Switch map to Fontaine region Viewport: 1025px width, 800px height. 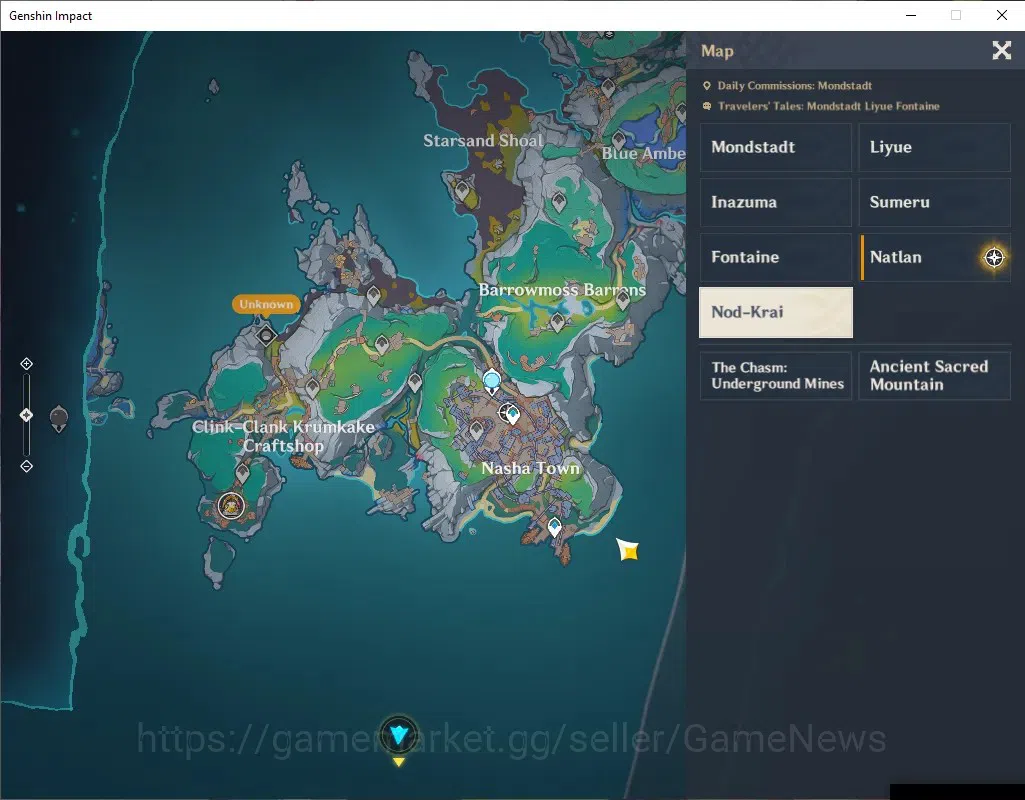coord(776,257)
